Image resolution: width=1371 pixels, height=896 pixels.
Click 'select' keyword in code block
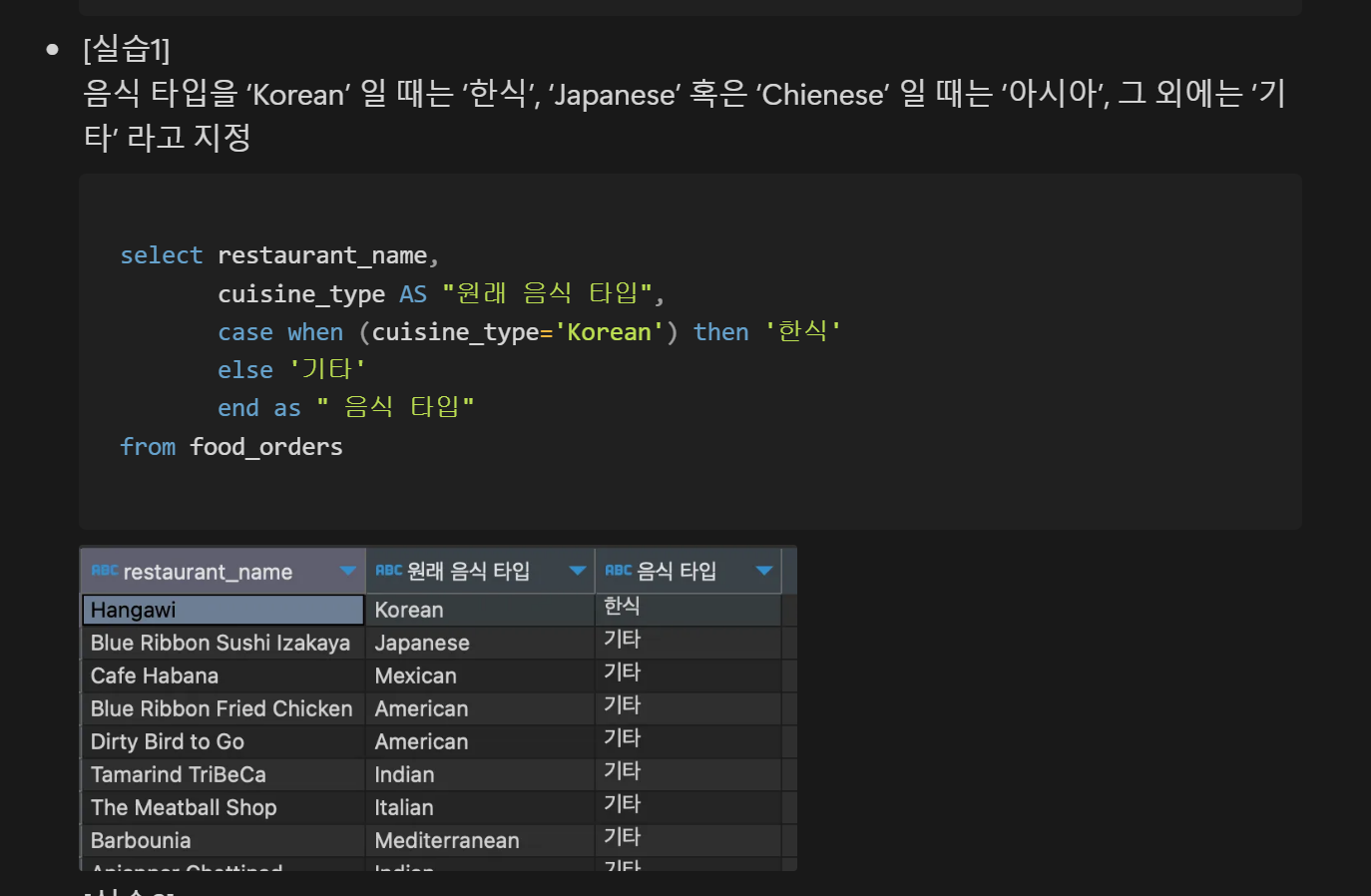click(162, 255)
